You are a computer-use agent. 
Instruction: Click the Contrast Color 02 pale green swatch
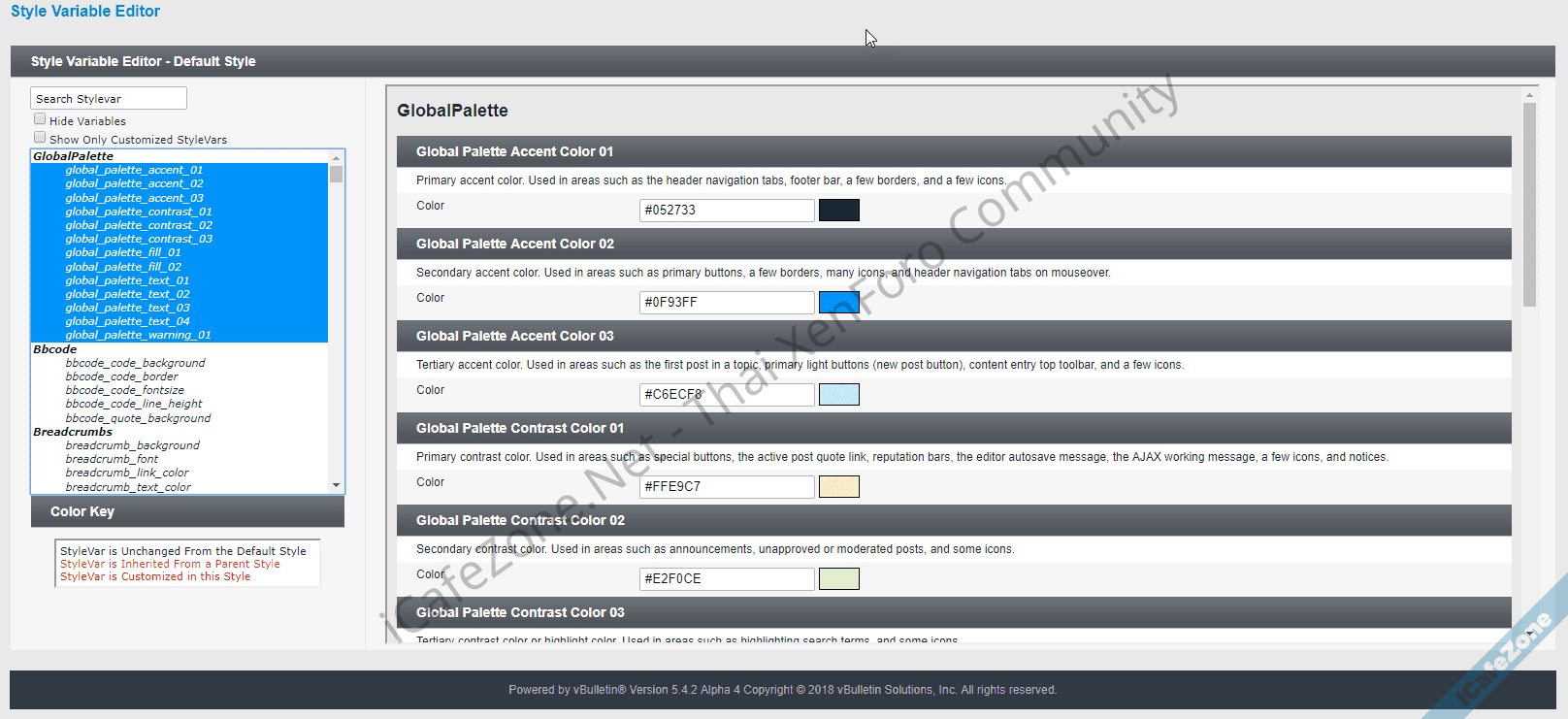click(838, 578)
